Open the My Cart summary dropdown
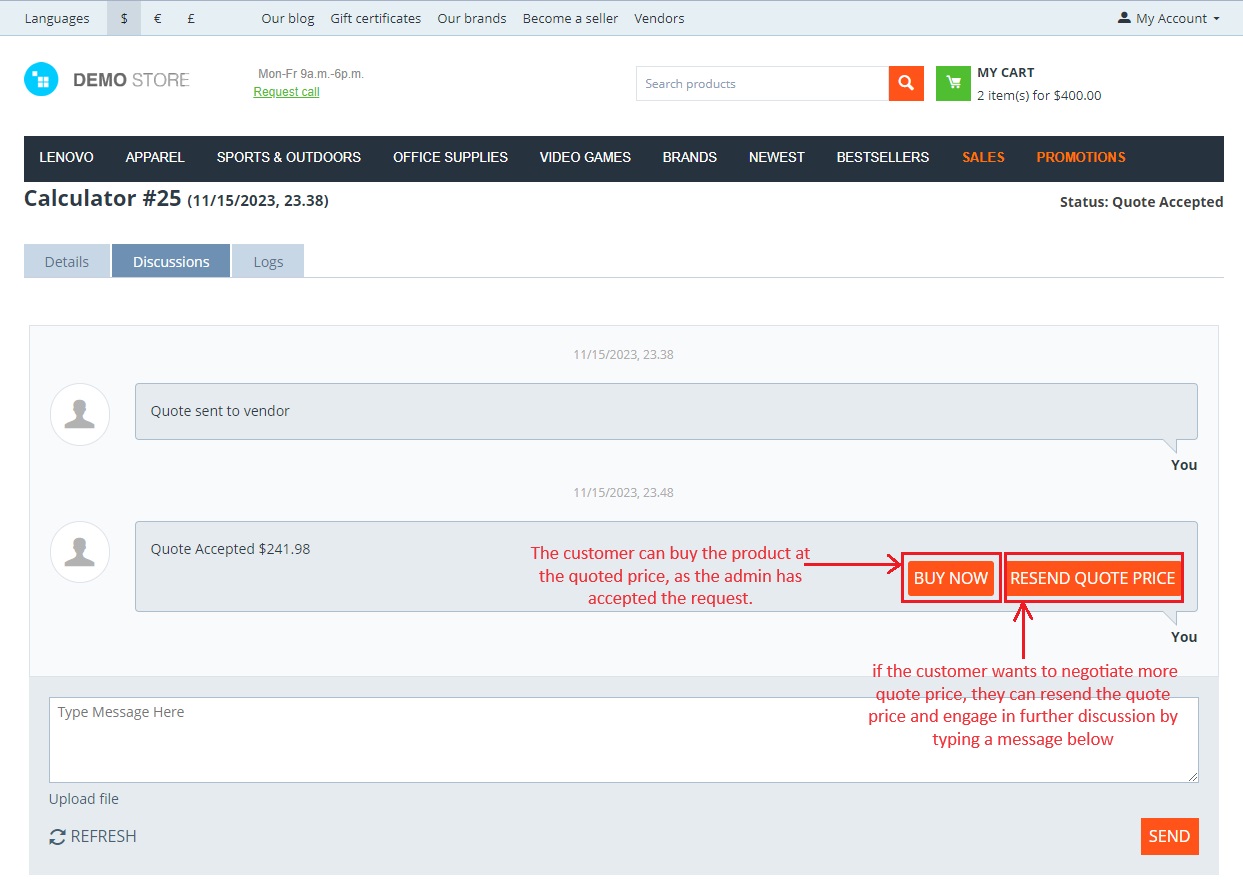 1039,84
